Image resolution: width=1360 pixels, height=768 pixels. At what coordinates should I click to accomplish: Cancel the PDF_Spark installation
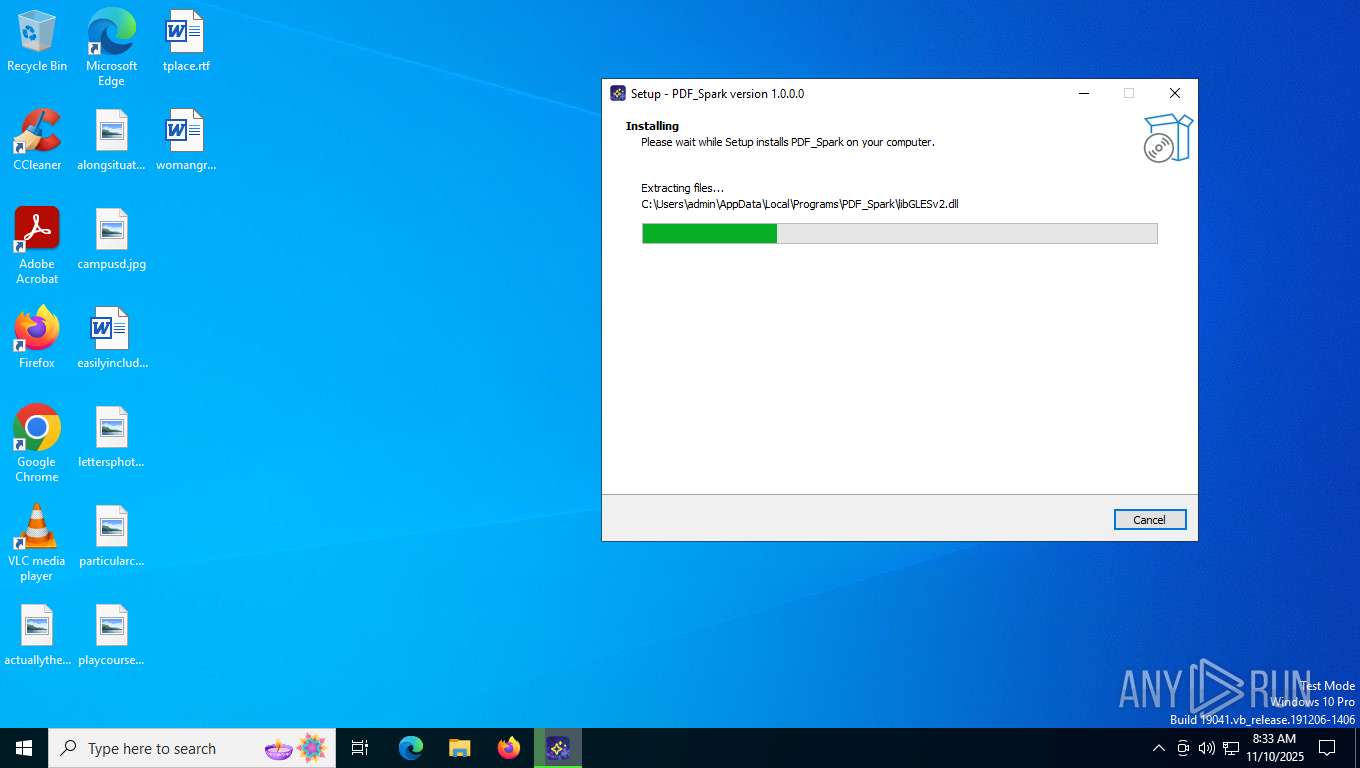tap(1150, 520)
